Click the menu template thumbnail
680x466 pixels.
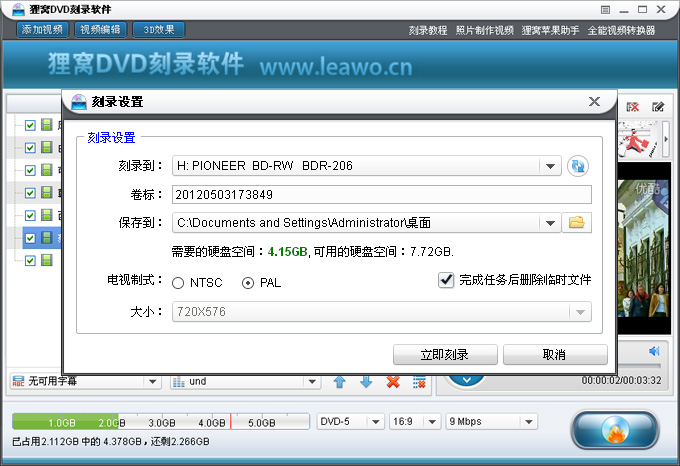click(639, 139)
